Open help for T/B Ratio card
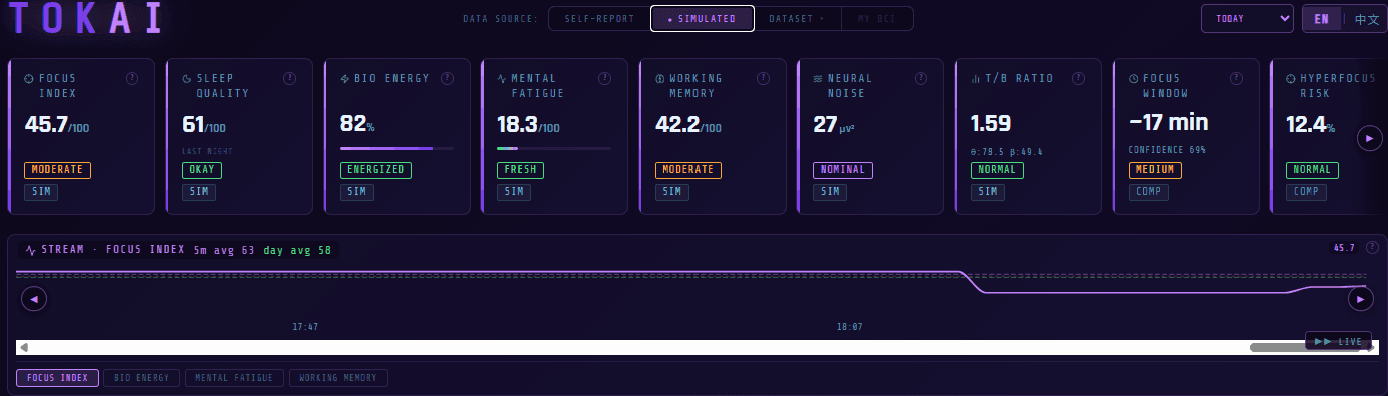The image size is (1388, 396). click(x=1078, y=78)
